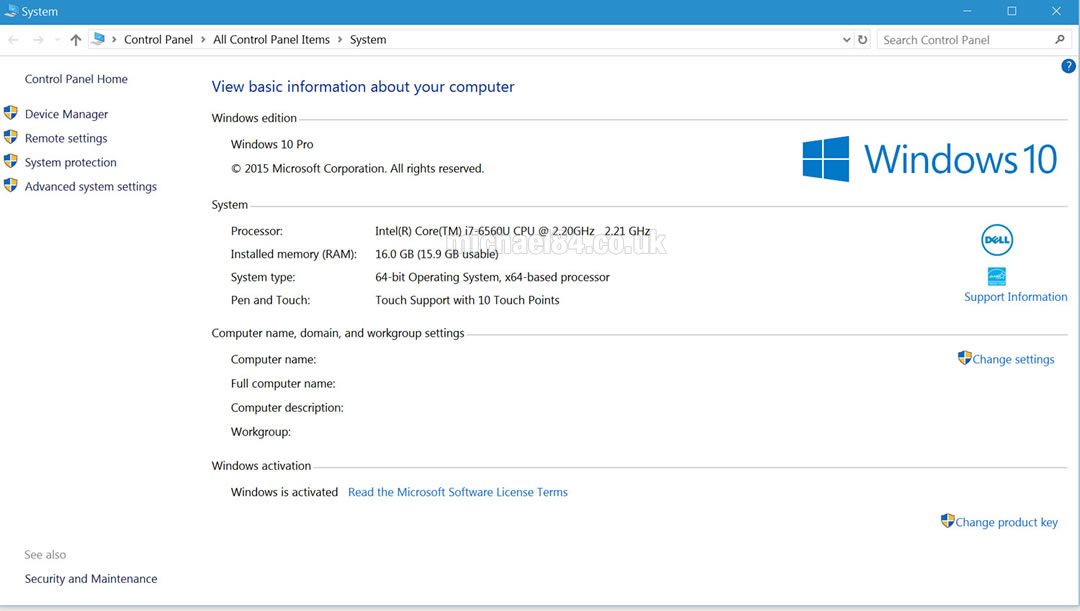Open System protection
The width and height of the screenshot is (1080, 611).
70,163
